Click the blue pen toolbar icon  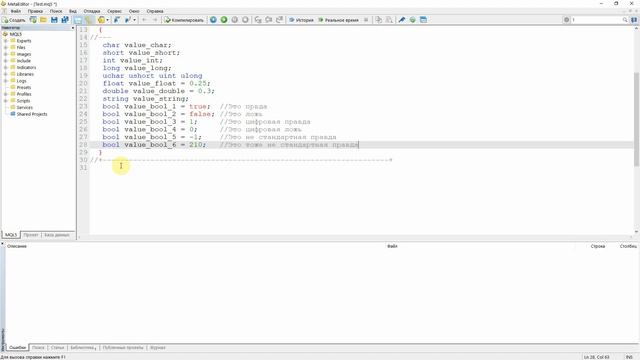coord(402,20)
